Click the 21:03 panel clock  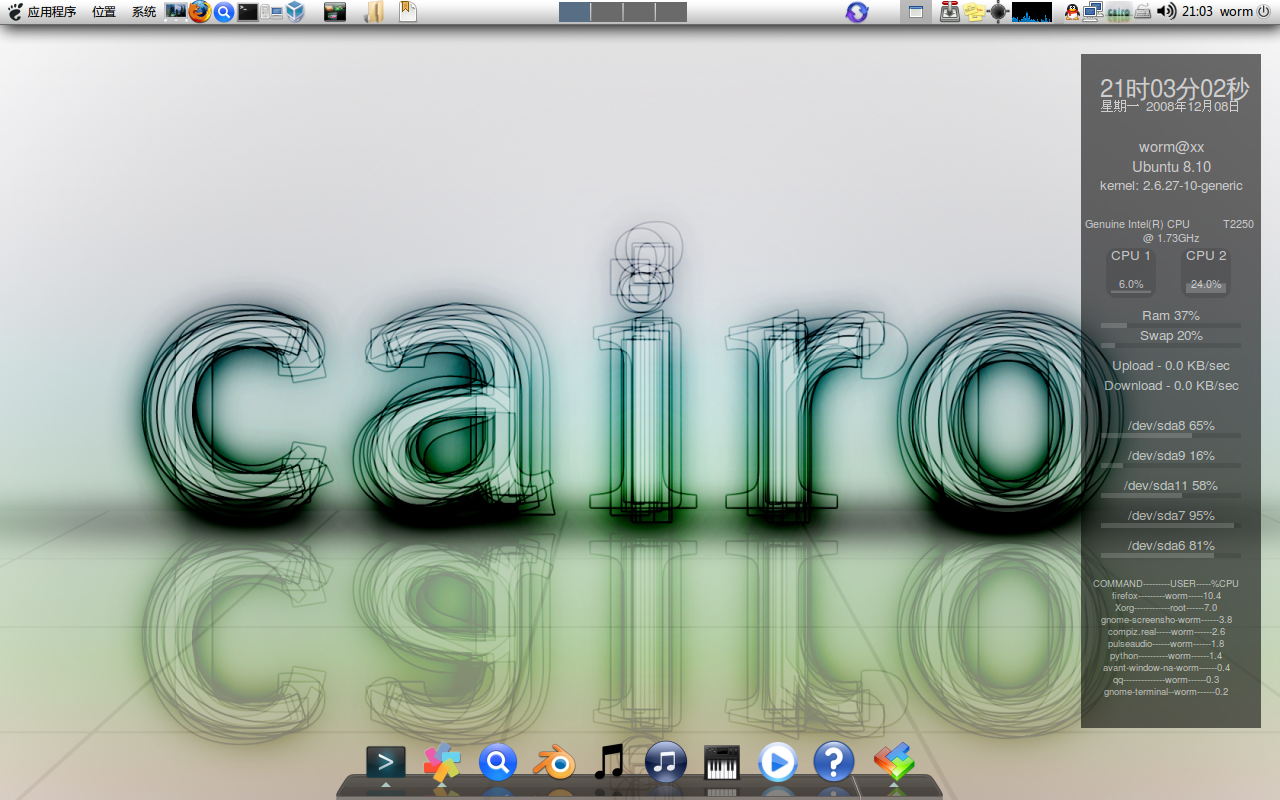[1197, 12]
